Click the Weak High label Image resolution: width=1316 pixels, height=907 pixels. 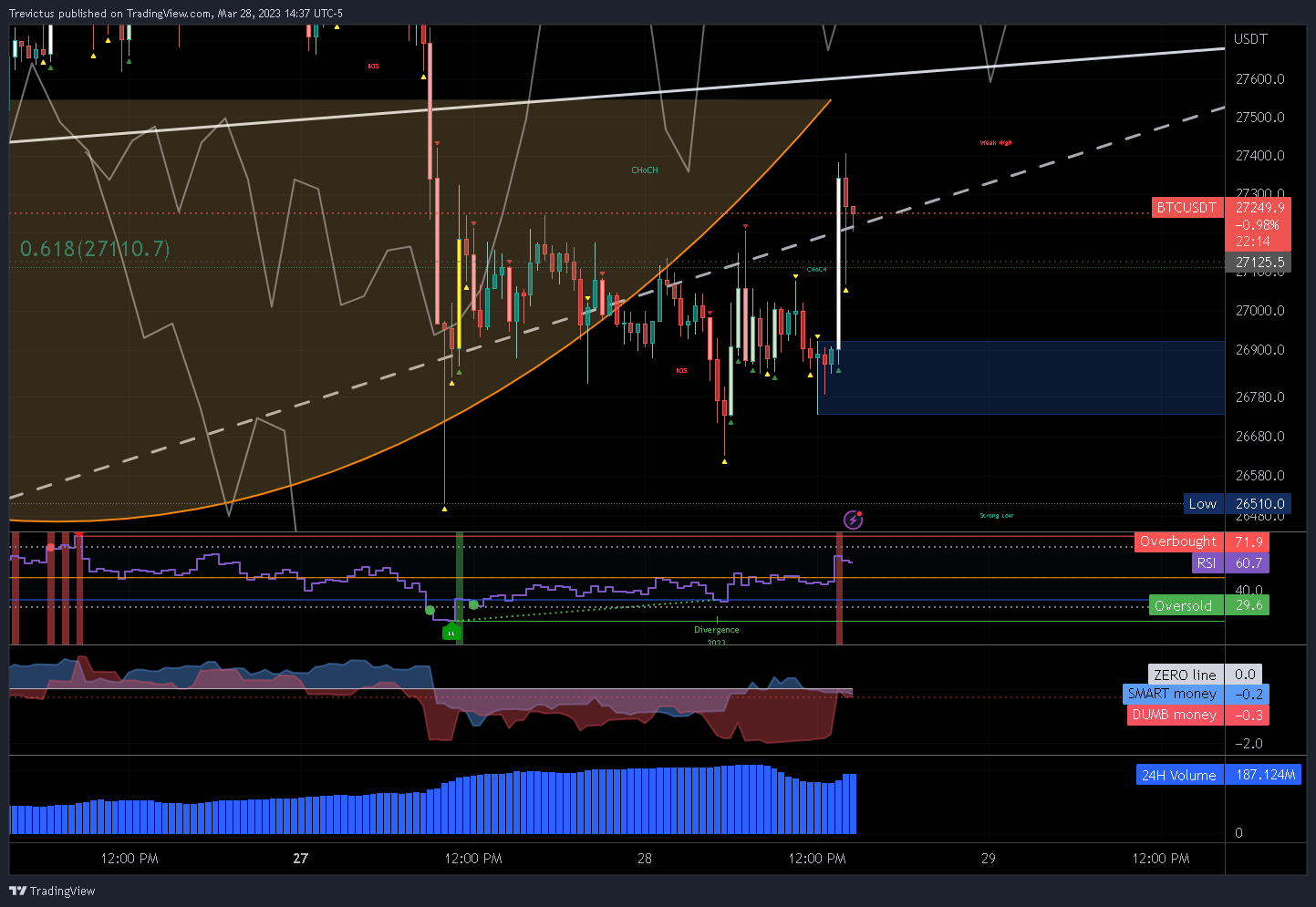pyautogui.click(x=996, y=143)
